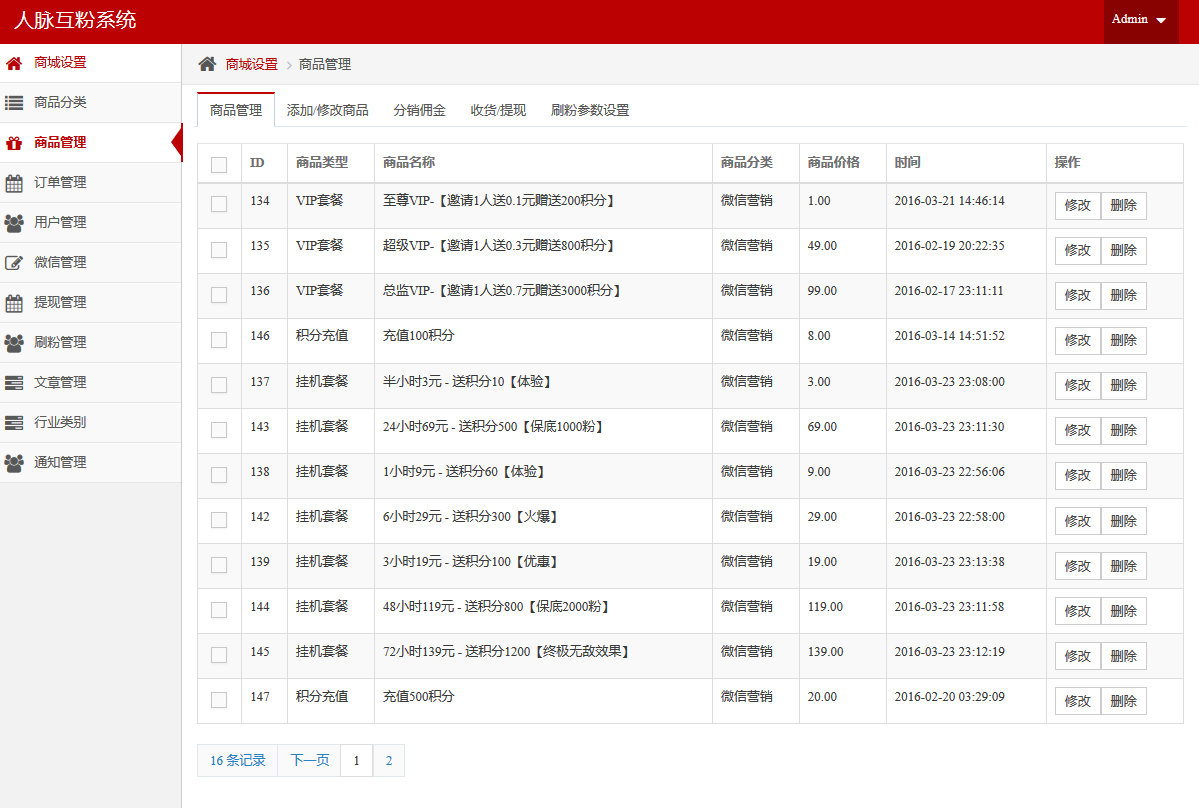
Task: Toggle the select-all checkbox in table header
Action: click(219, 164)
